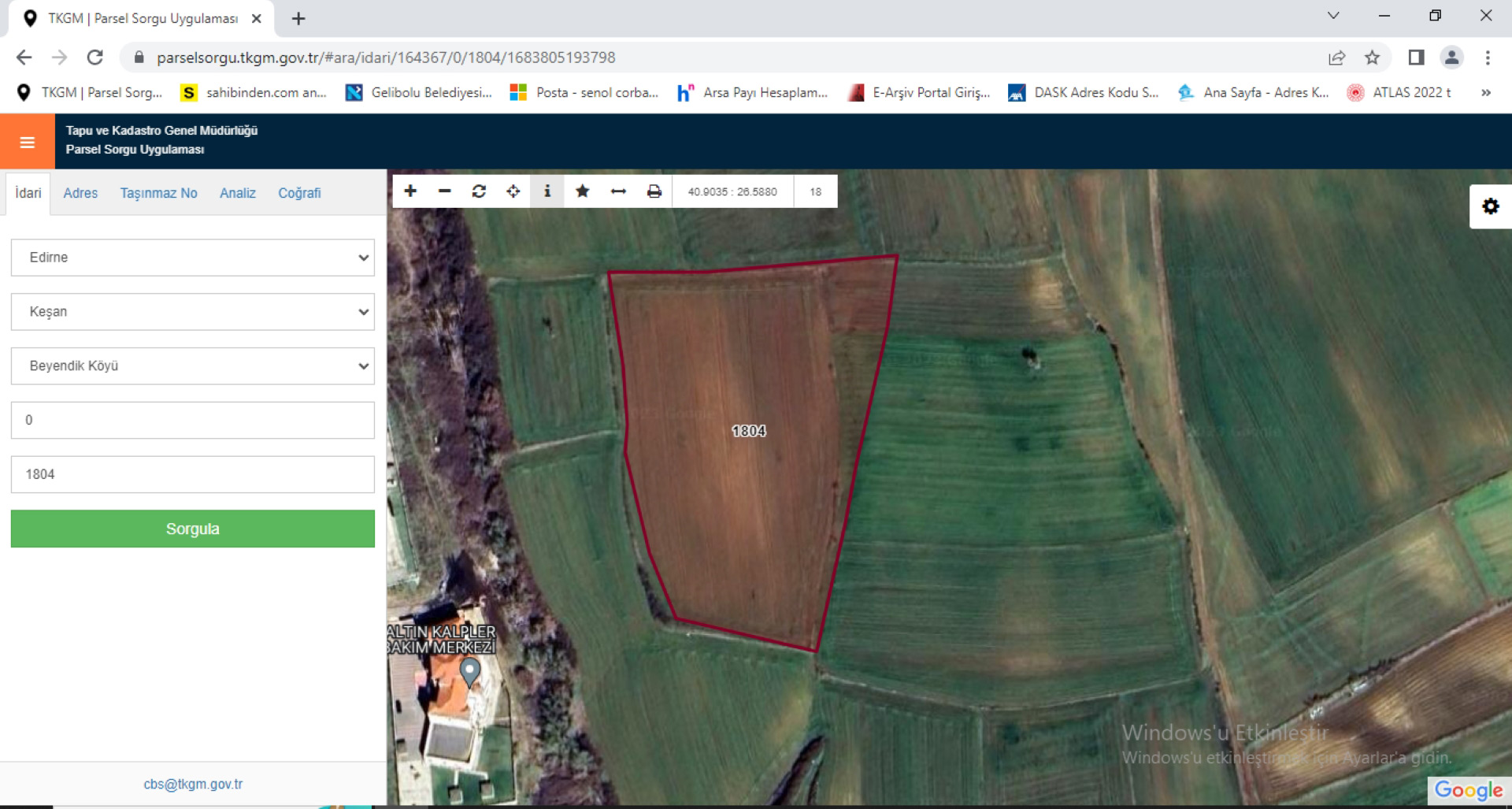Click the Altın Kalpler map location pin
The width and height of the screenshot is (1512, 809).
point(469,672)
